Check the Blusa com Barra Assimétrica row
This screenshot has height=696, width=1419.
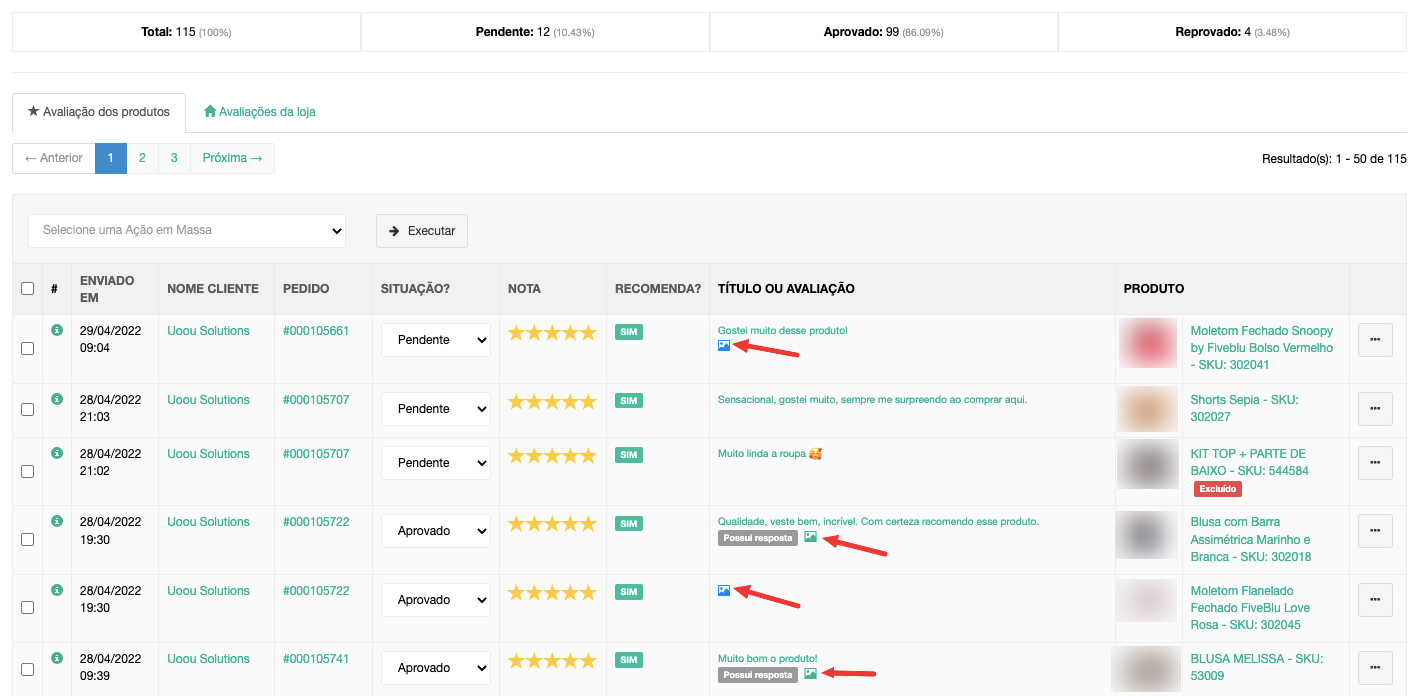pos(27,539)
